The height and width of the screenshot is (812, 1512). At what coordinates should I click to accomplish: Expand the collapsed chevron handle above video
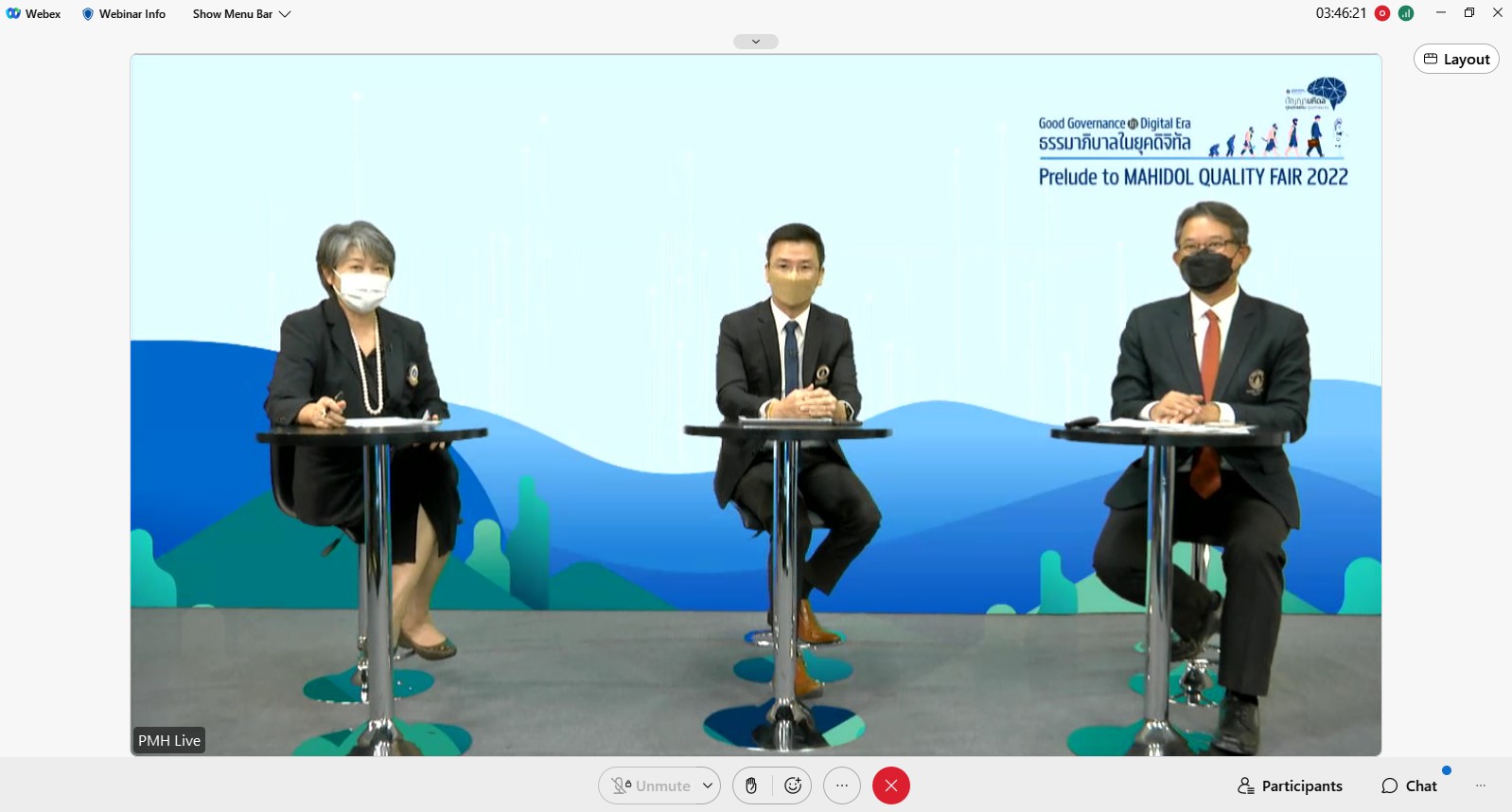point(755,42)
